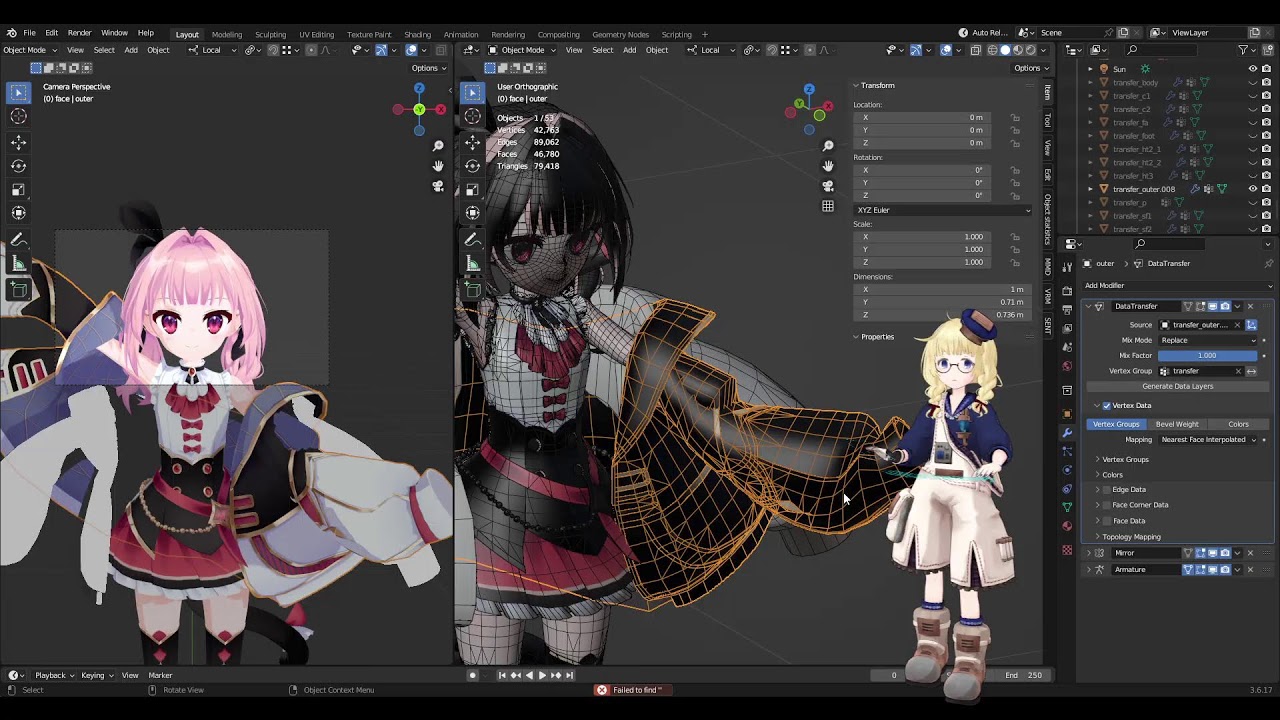The height and width of the screenshot is (720, 1280).
Task: Select the Move tool in left viewport
Action: (18, 143)
